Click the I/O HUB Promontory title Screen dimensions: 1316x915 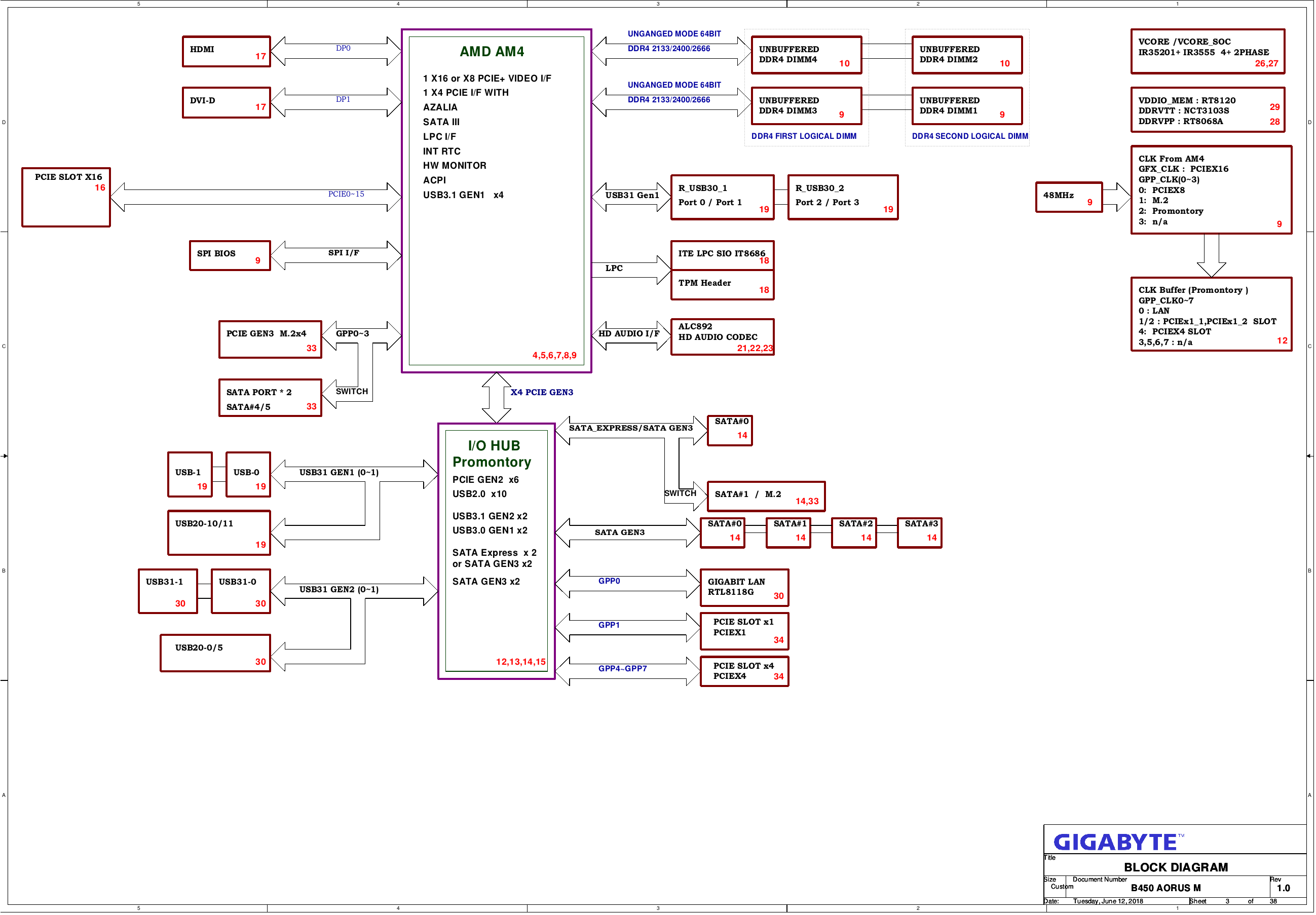(492, 454)
